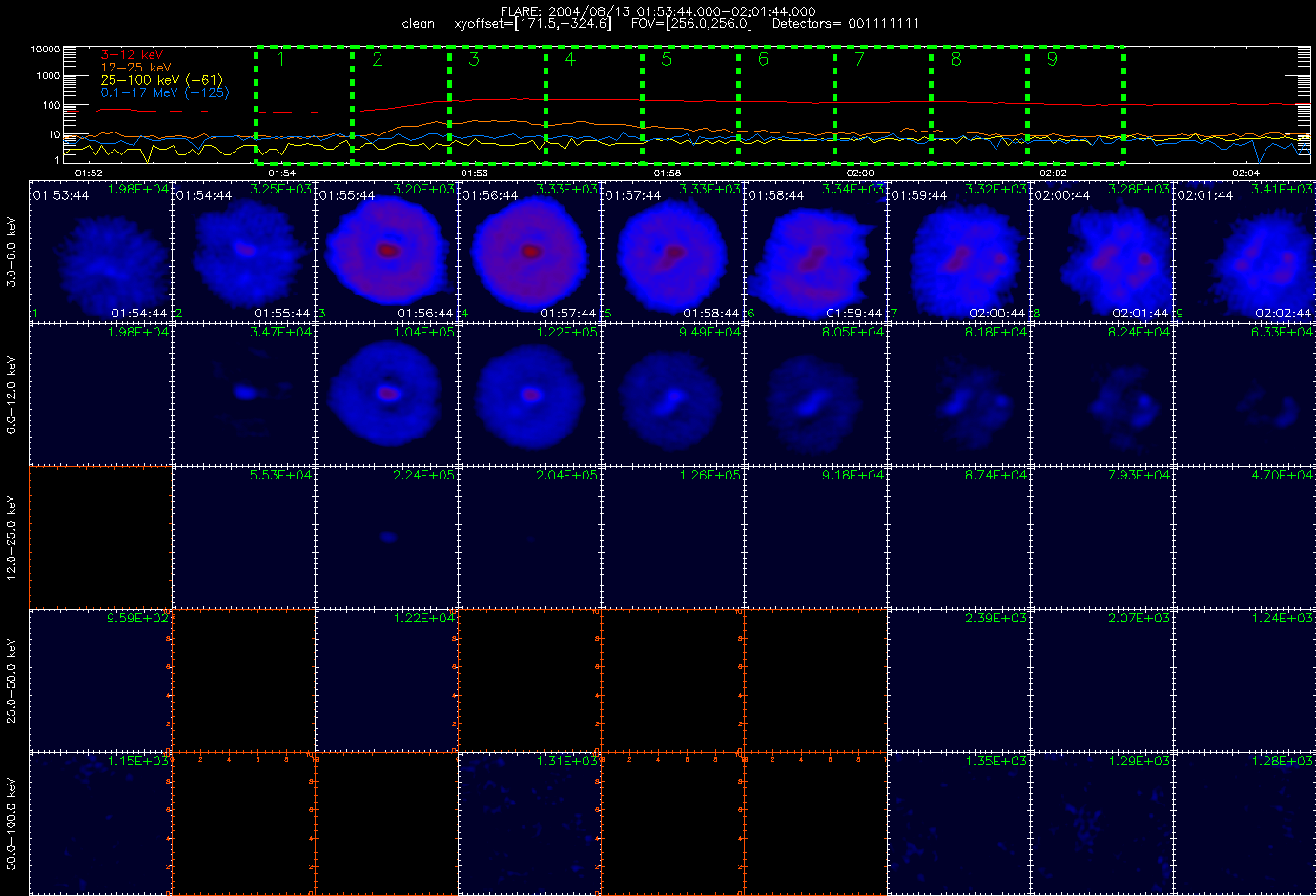
Task: Select interval 9 marker in light curve
Action: pyautogui.click(x=1052, y=59)
